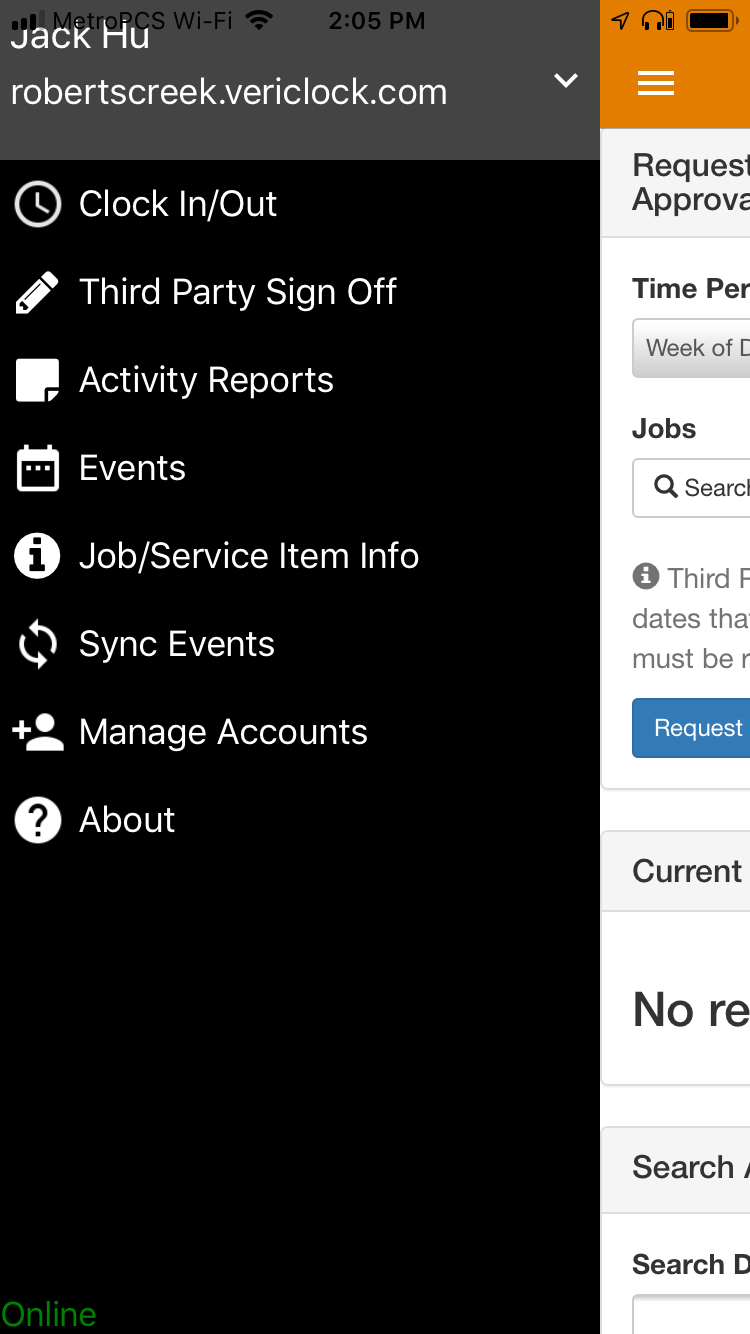Open the About menu entry

(127, 820)
